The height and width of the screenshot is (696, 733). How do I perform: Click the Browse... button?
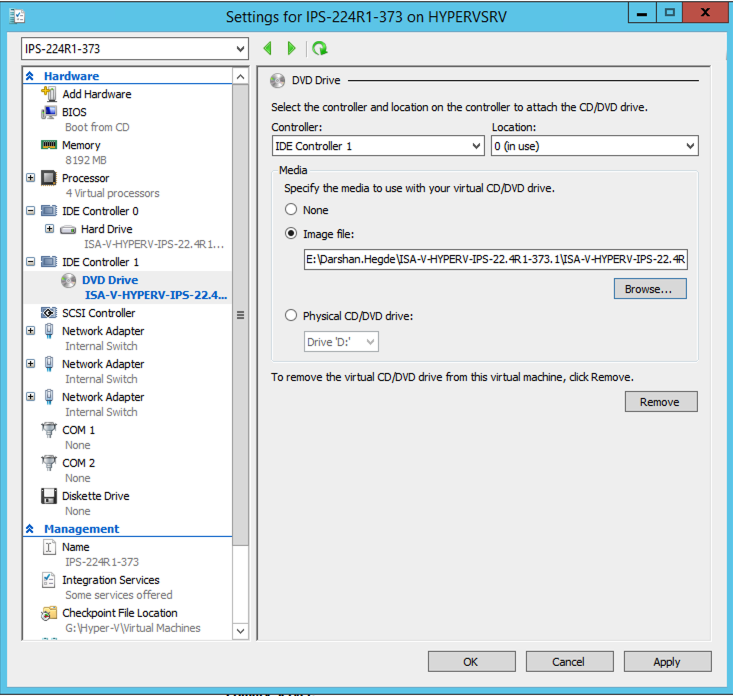(650, 289)
